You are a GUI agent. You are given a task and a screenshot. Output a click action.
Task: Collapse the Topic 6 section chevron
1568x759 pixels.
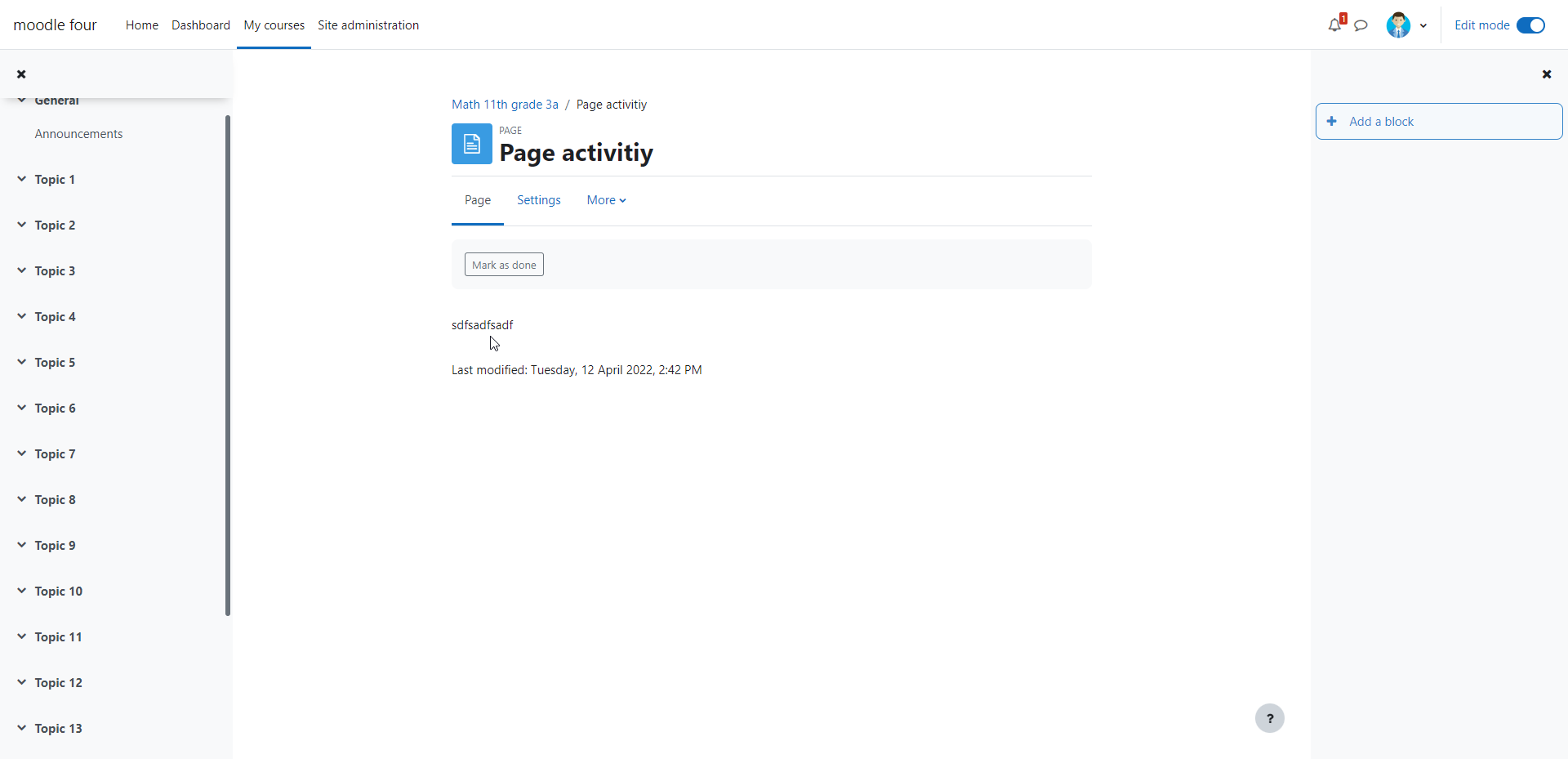pyautogui.click(x=21, y=408)
